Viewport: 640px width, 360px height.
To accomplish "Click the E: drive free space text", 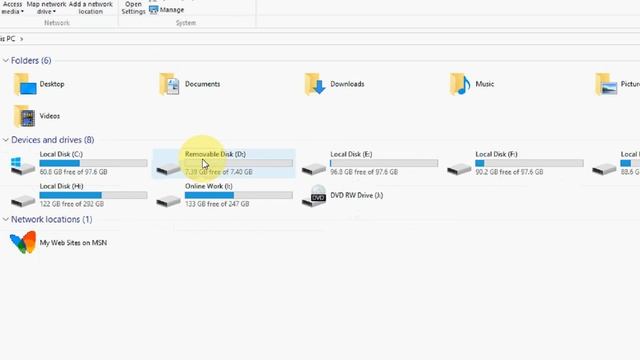I will click(364, 172).
